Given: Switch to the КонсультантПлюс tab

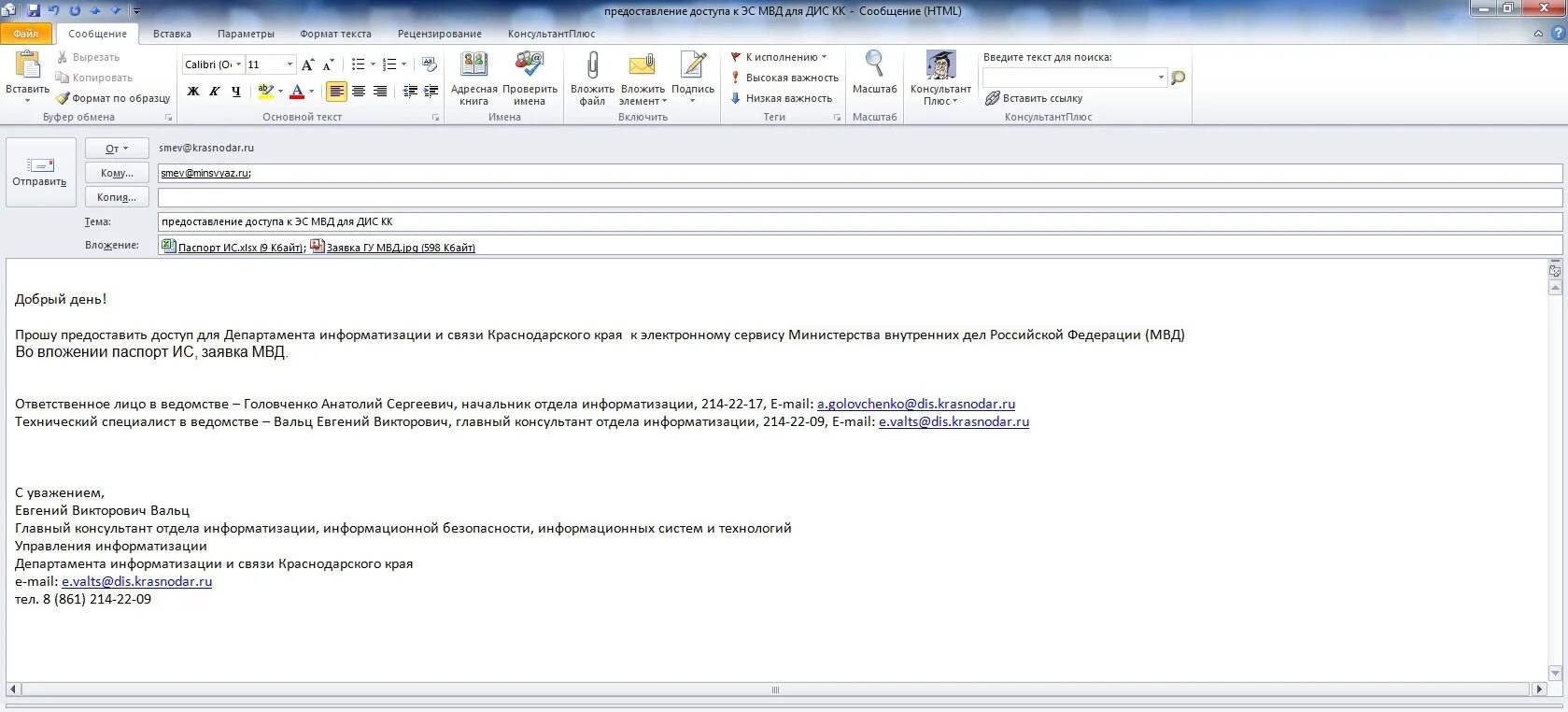Looking at the screenshot, I should coord(551,34).
